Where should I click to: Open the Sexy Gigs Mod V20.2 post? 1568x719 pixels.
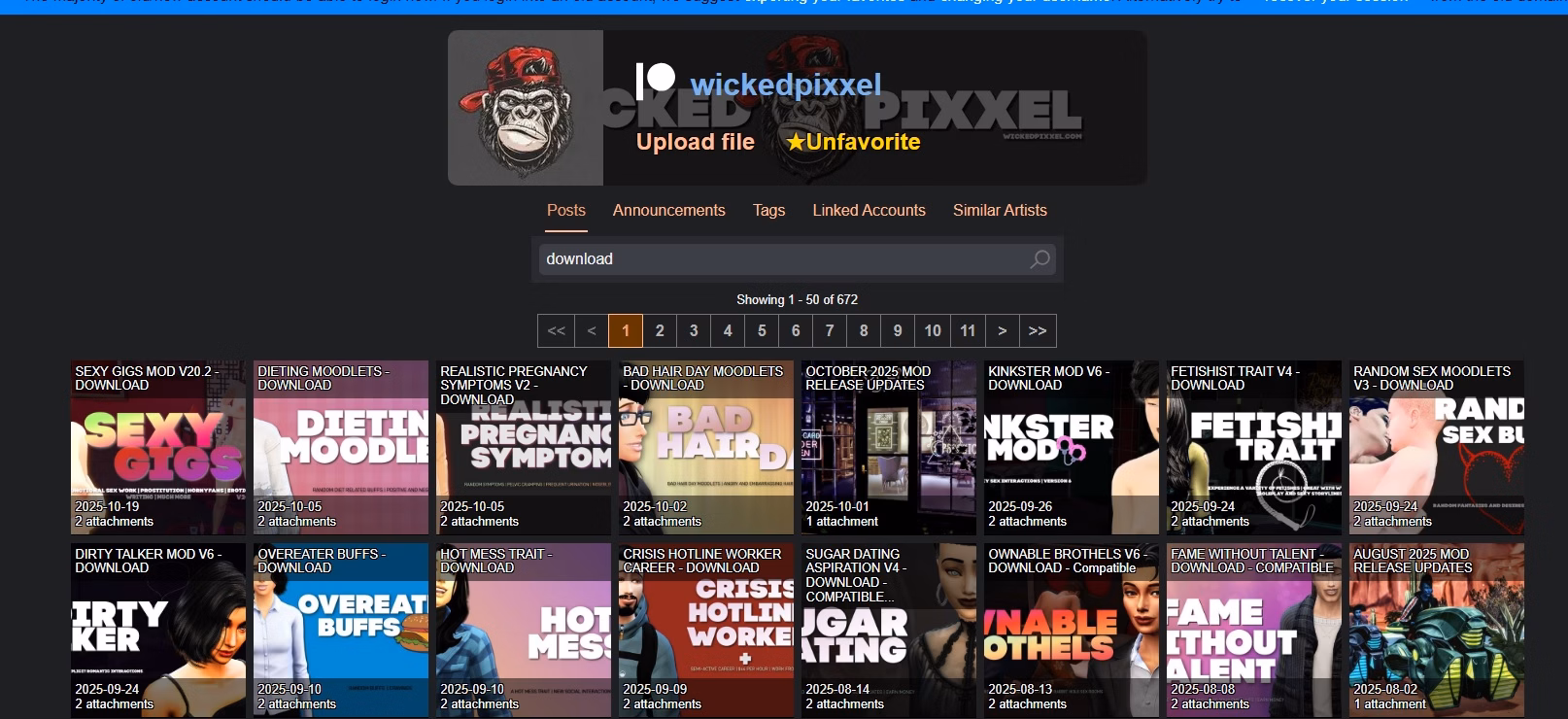(158, 448)
